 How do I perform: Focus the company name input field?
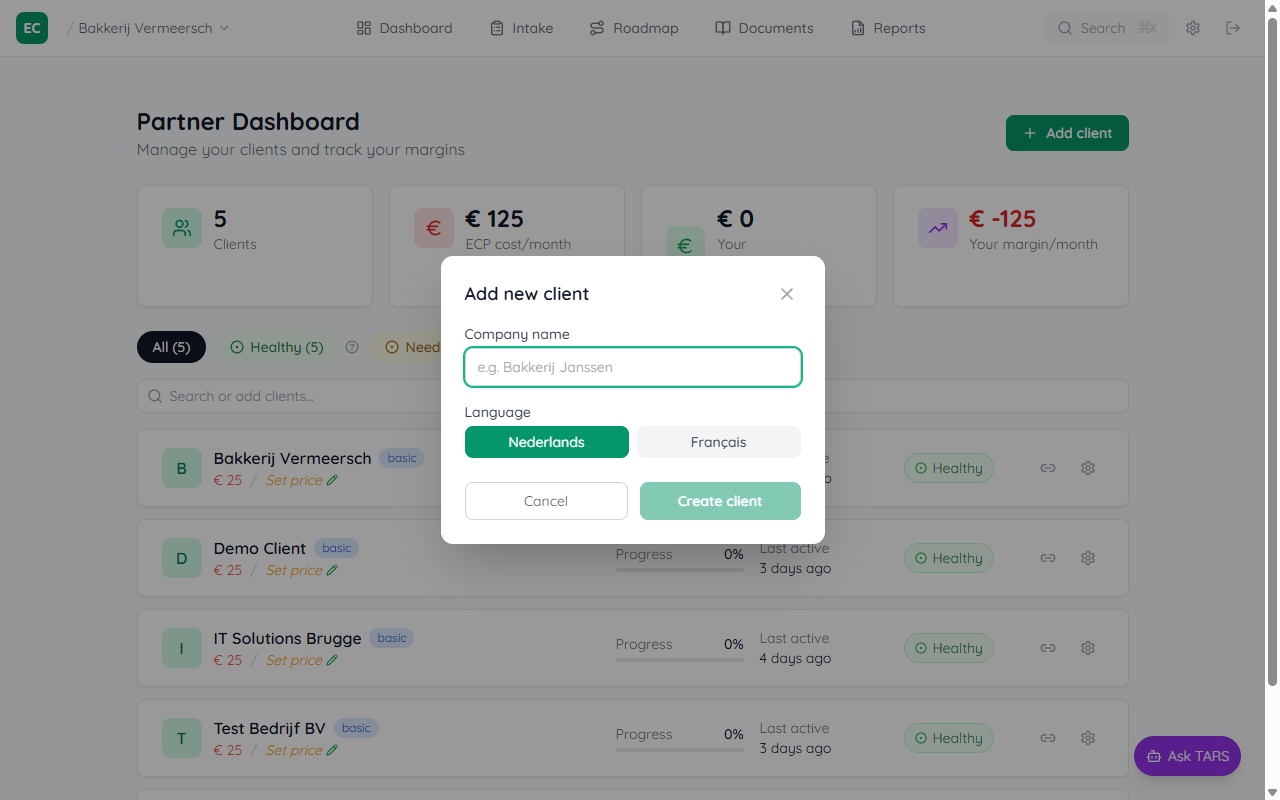click(632, 367)
